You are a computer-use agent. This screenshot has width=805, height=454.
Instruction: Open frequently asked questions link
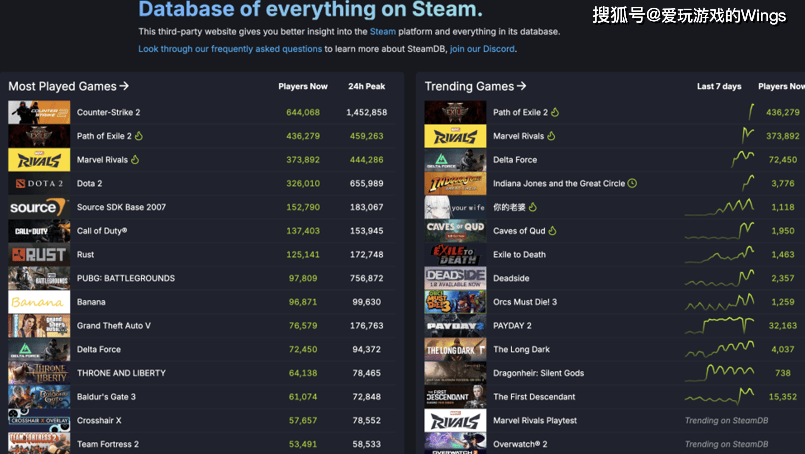coord(230,49)
